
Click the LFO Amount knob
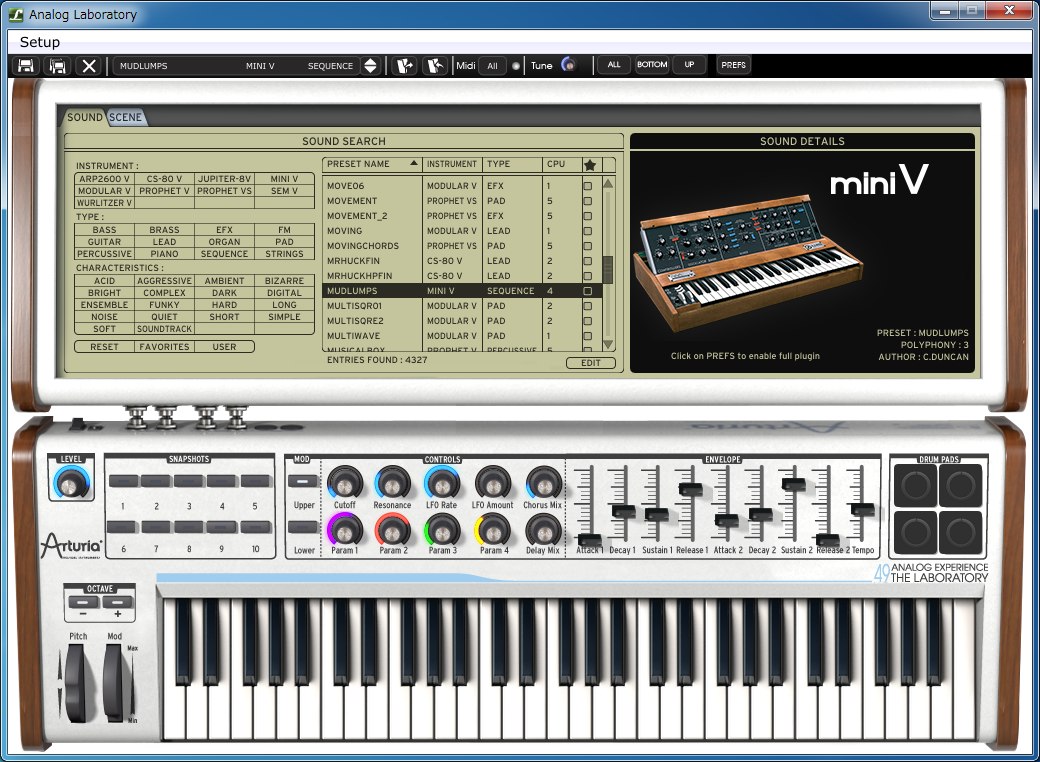[x=493, y=483]
